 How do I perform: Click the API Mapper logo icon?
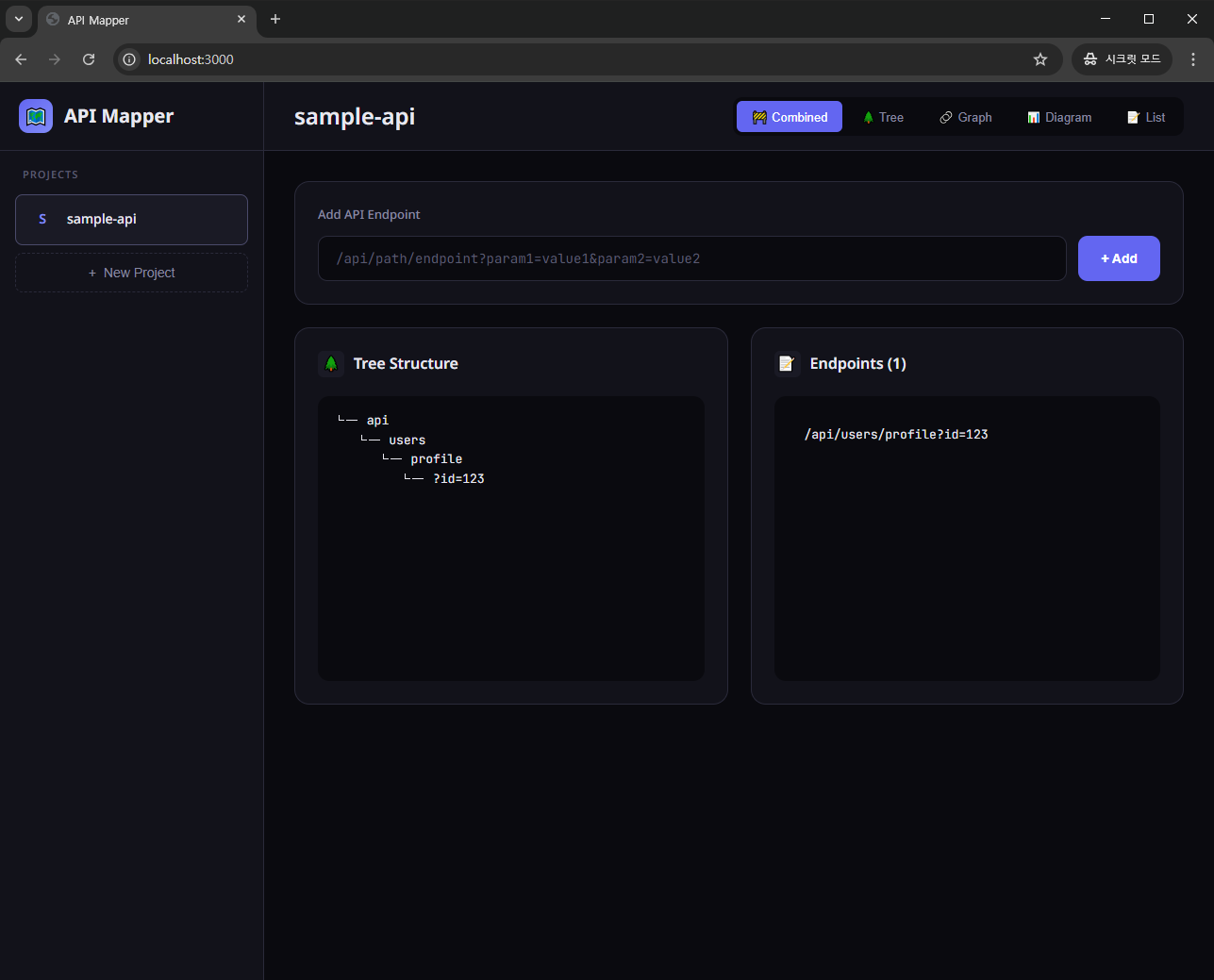36,116
